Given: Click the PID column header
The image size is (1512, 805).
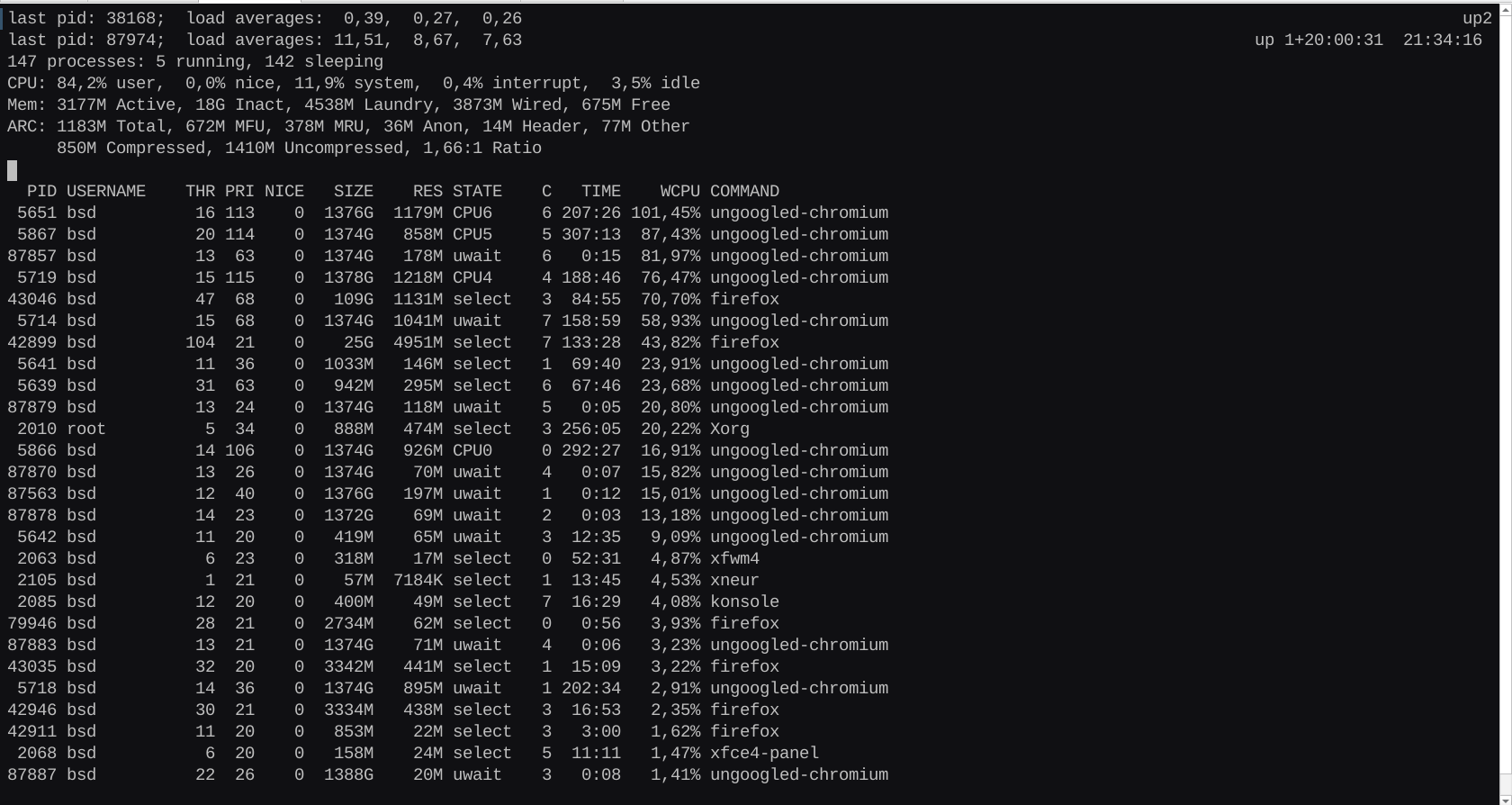Looking at the screenshot, I should [x=41, y=191].
